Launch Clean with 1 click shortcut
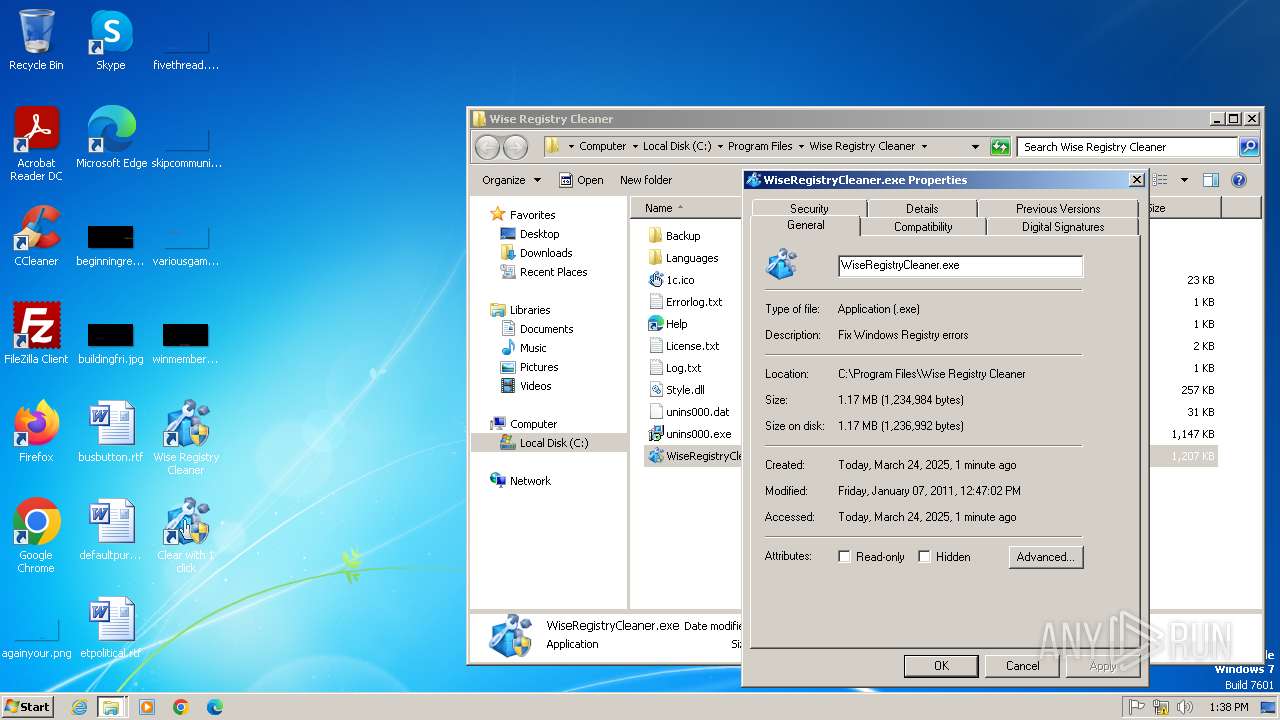This screenshot has height=720, width=1280. [x=186, y=535]
